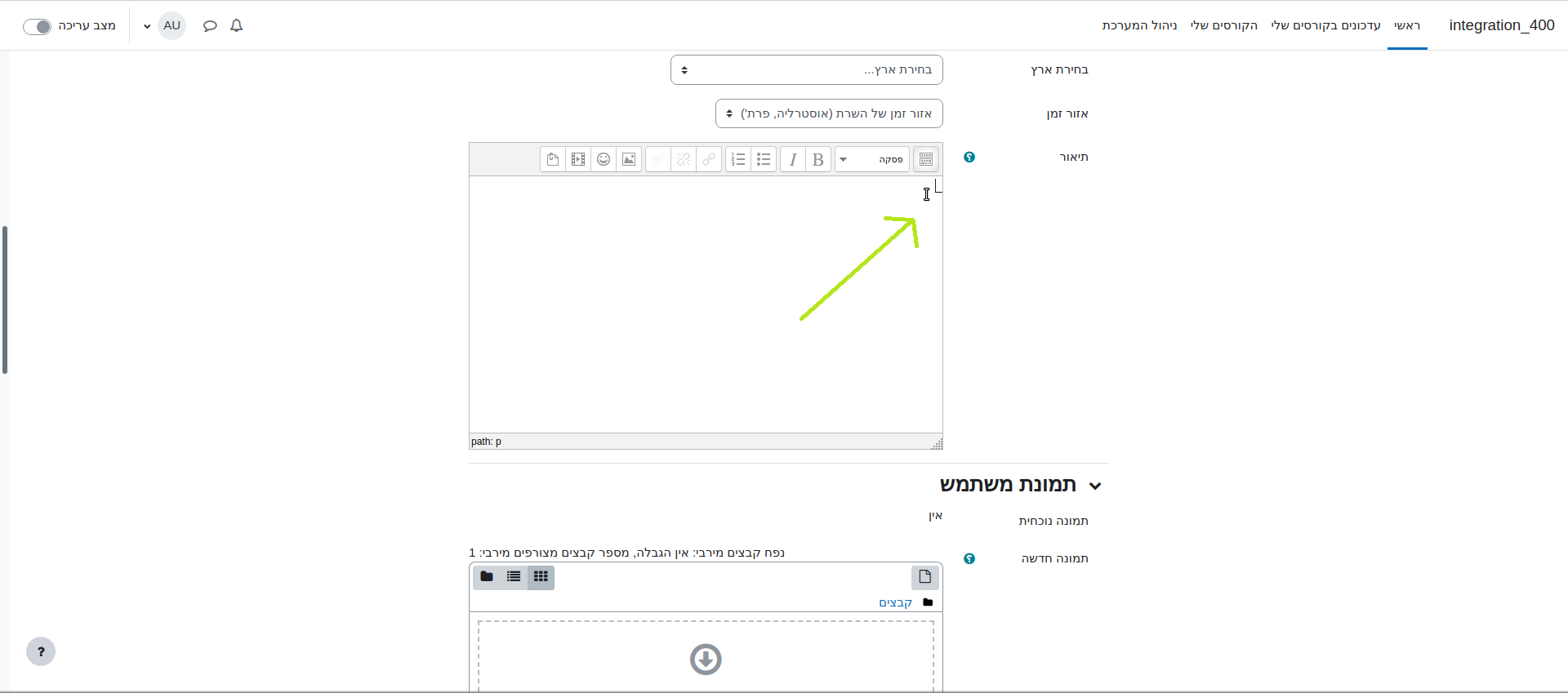This screenshot has height=693, width=1568.
Task: Insert Moodle media into the editor
Action: 578,159
